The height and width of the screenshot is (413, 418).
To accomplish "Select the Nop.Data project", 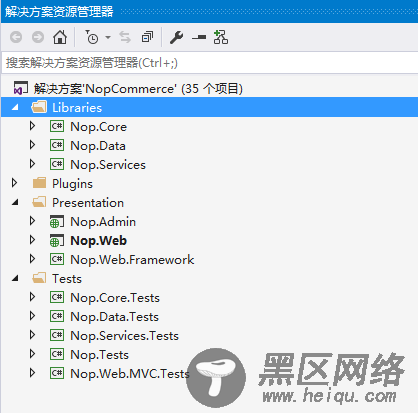I will pos(98,146).
